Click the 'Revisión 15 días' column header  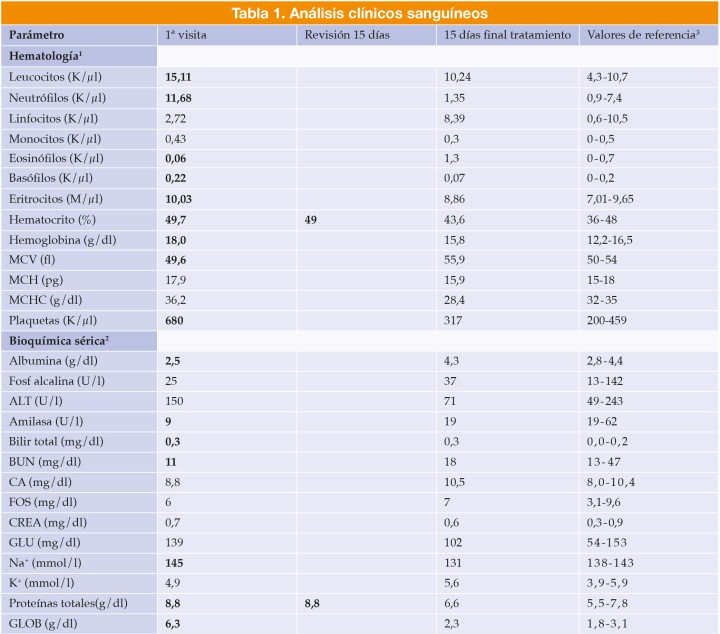[346, 35]
